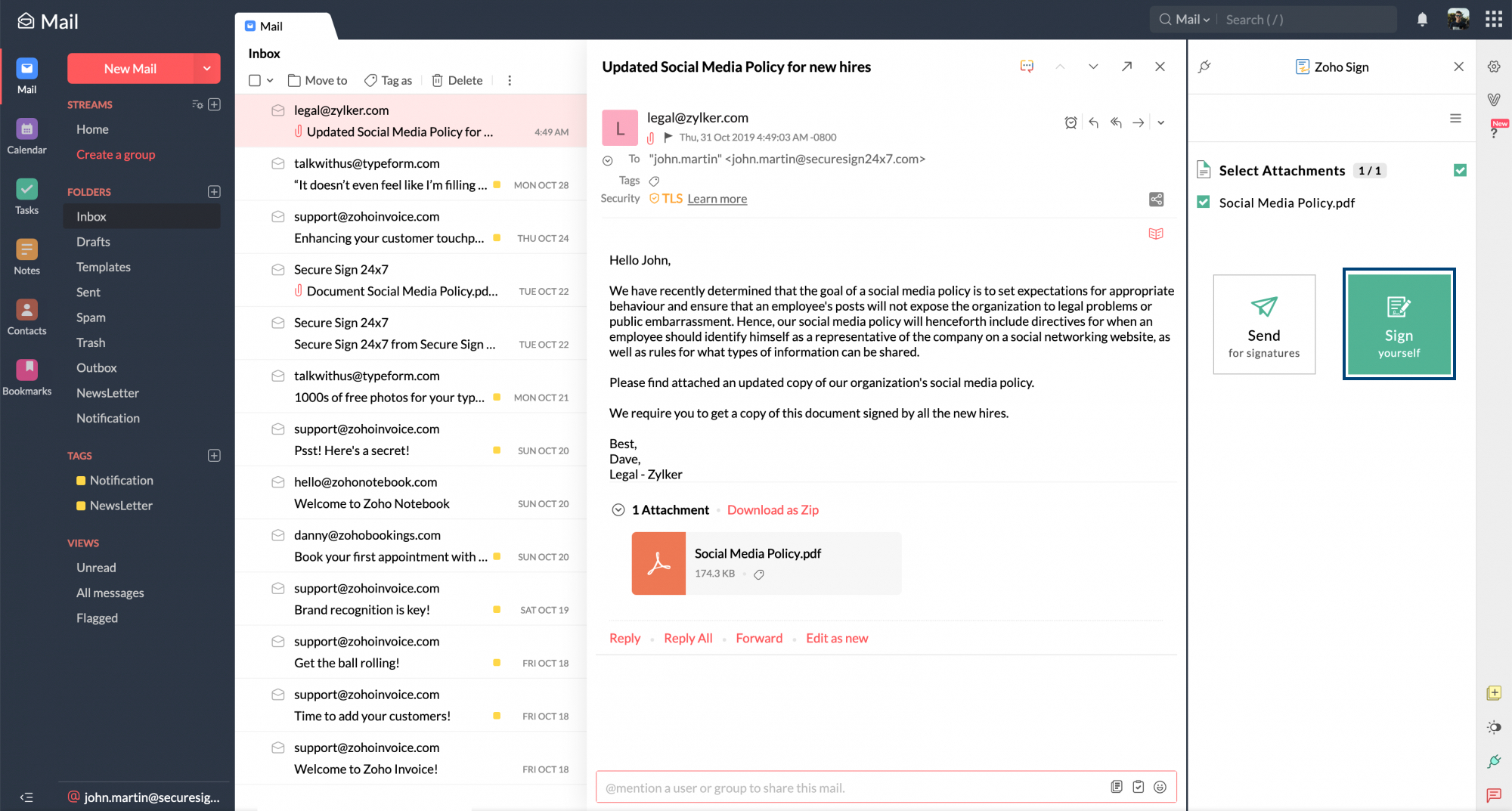Switch to the Mail tab

pos(271,25)
